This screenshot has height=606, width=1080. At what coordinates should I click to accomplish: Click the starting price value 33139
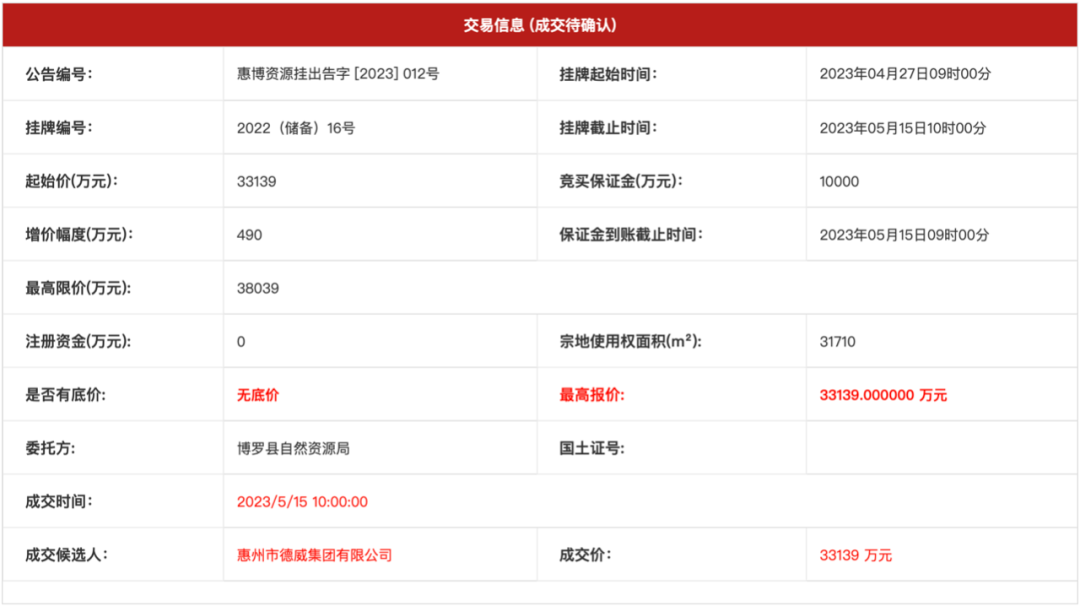tap(256, 181)
